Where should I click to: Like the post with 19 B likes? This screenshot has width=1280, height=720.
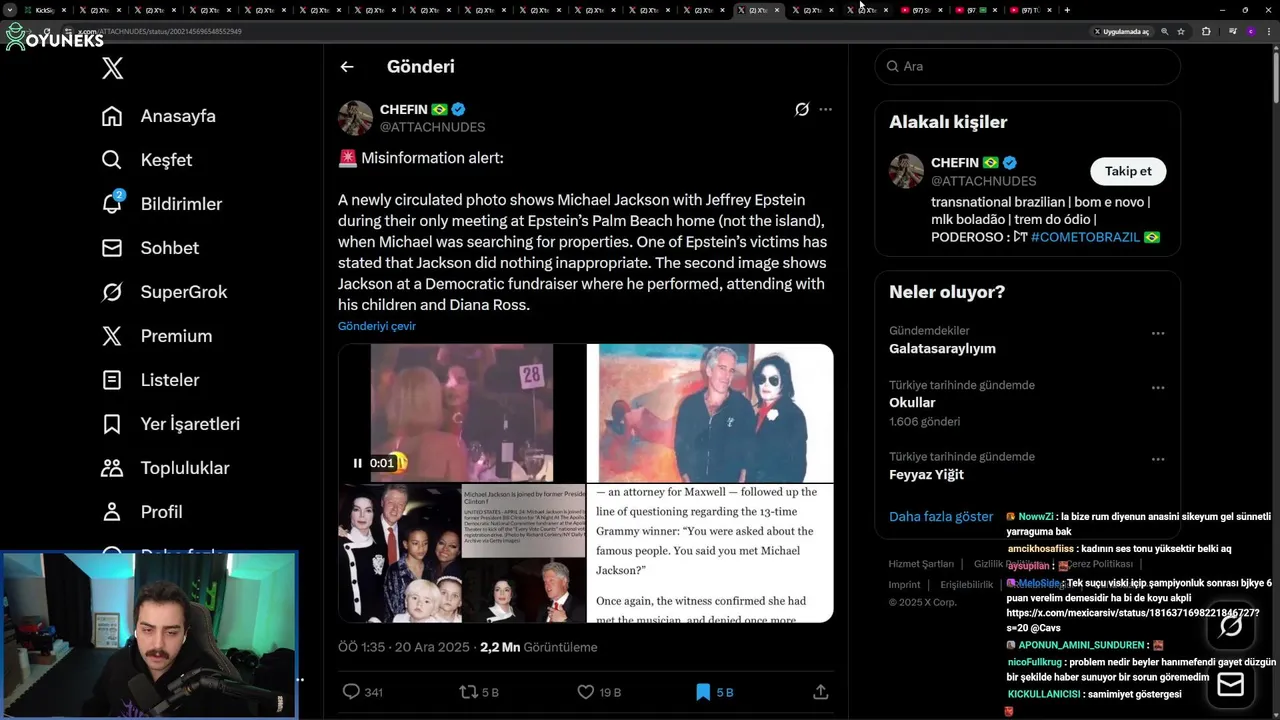[x=586, y=692]
